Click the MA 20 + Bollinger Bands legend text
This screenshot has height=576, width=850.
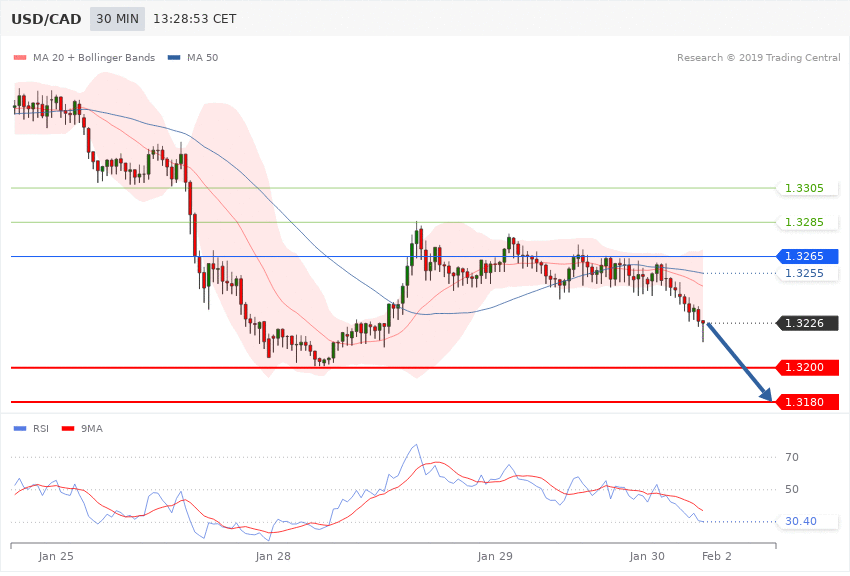click(94, 57)
